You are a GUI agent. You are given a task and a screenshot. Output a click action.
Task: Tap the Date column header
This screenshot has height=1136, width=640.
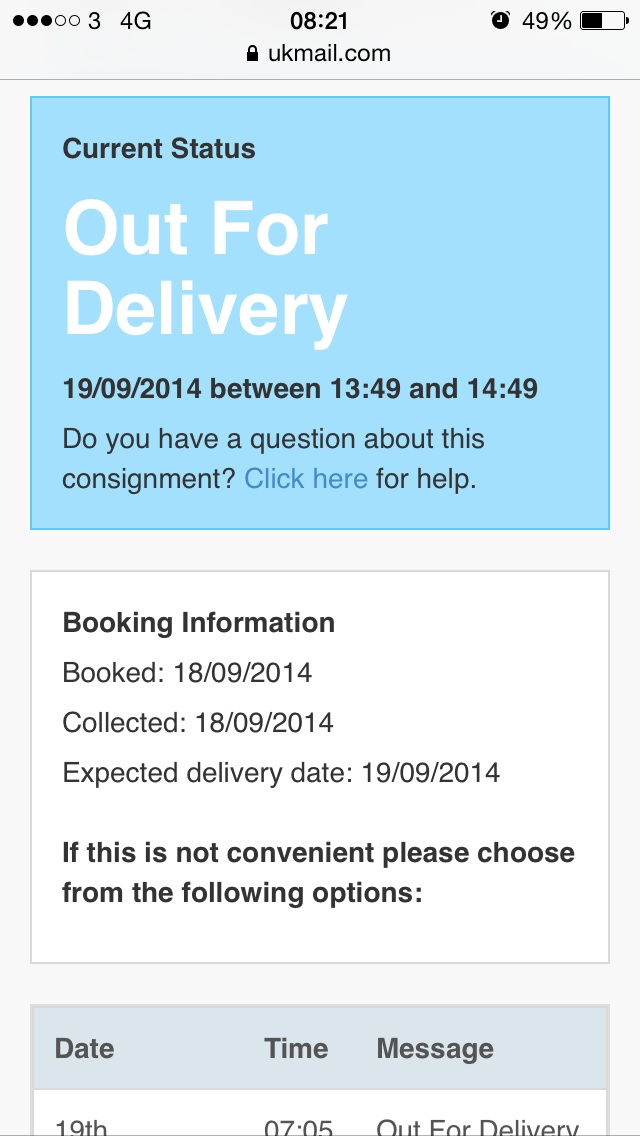point(84,1048)
